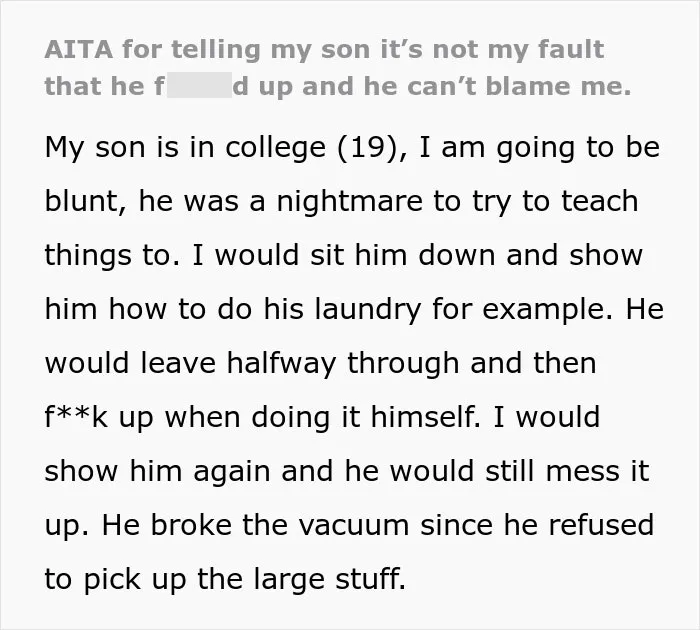Click the word 'college' in the post
The image size is (700, 630).
[x=275, y=149]
